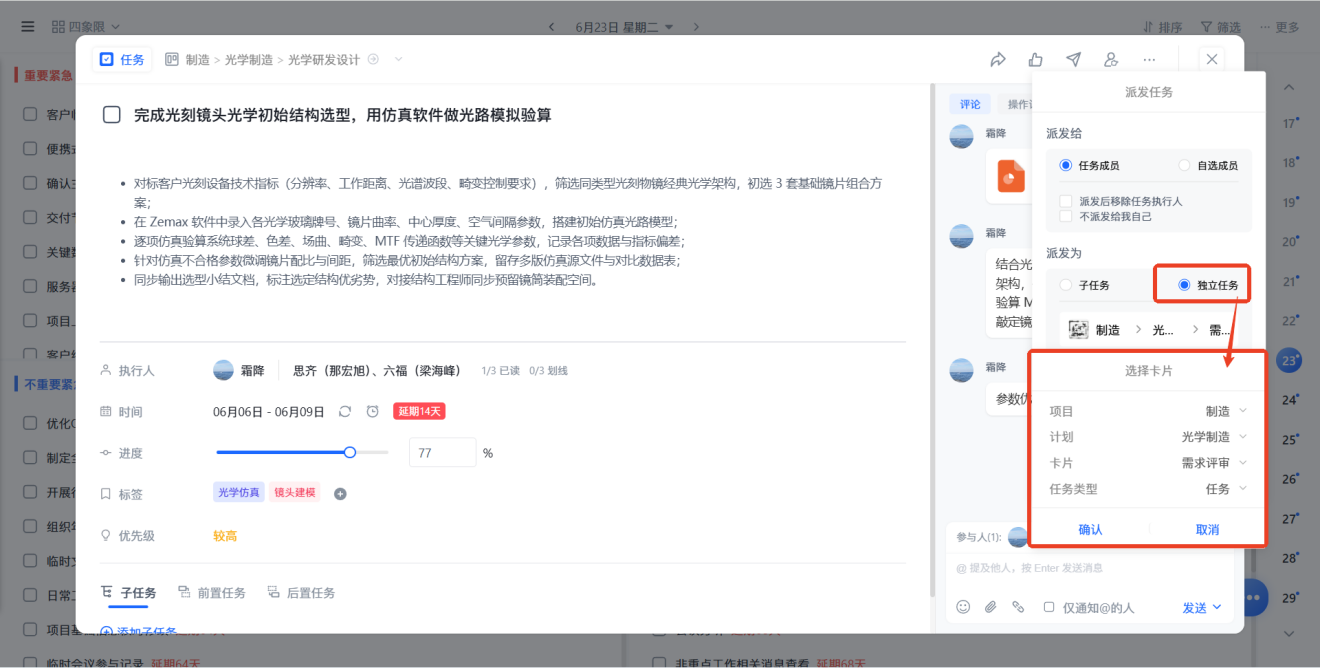The width and height of the screenshot is (1320, 668).
Task: Click the 光学研发设计 breadcrumb link
Action: [x=324, y=60]
